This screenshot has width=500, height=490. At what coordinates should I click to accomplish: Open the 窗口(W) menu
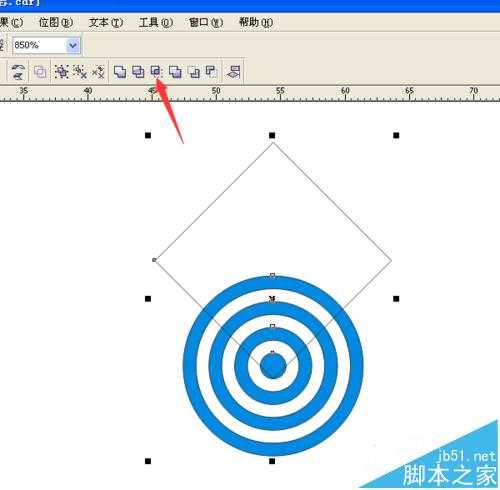pyautogui.click(x=206, y=22)
